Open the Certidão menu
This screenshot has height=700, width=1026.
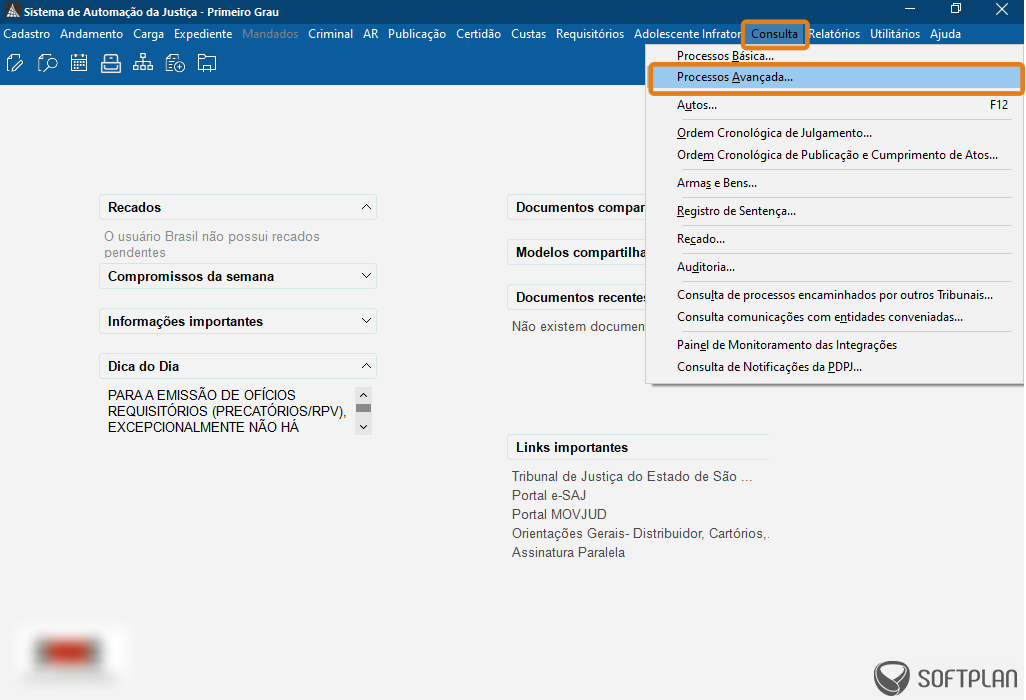click(x=478, y=34)
